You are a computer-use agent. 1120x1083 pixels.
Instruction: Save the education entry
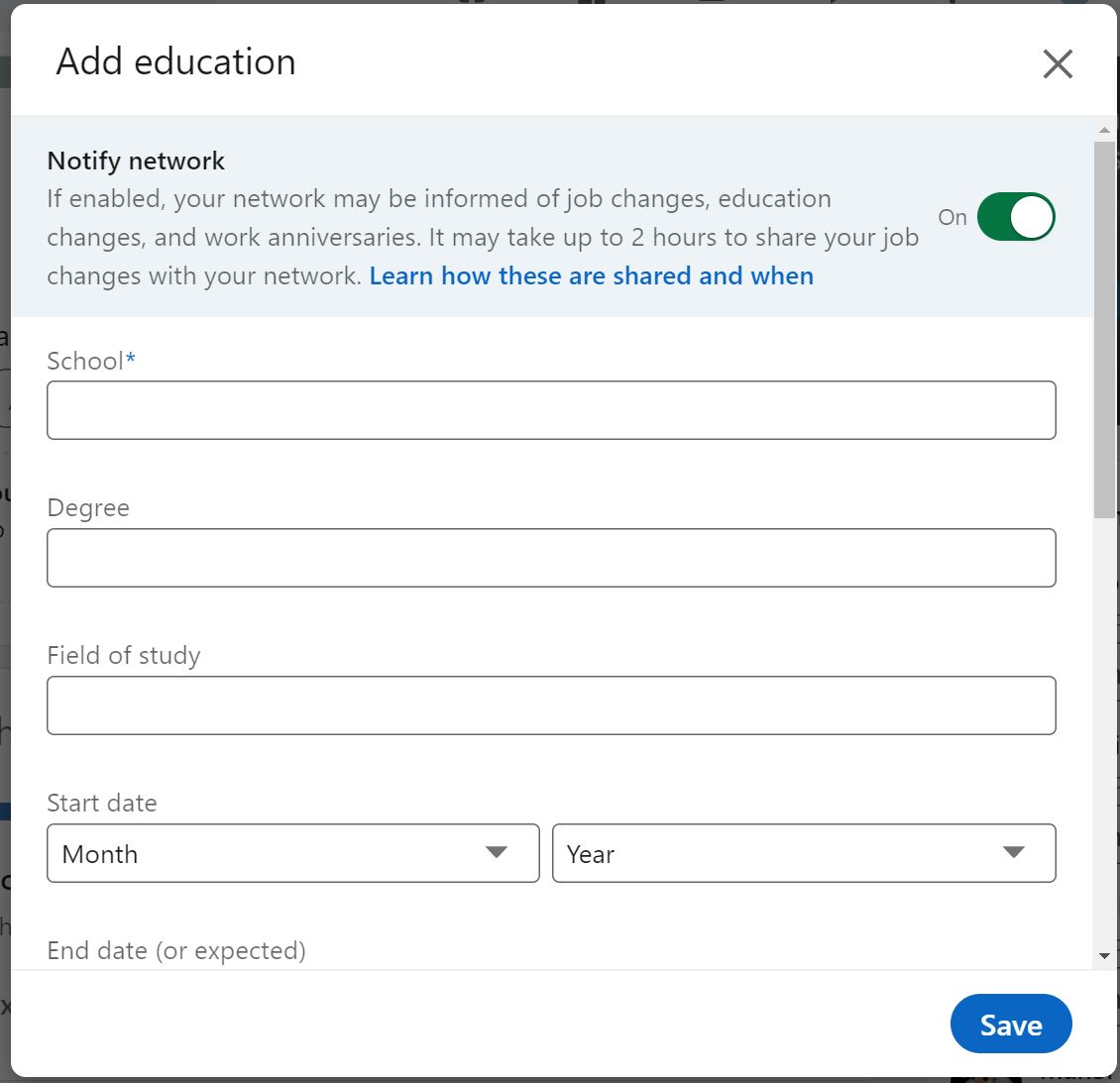(1010, 1025)
